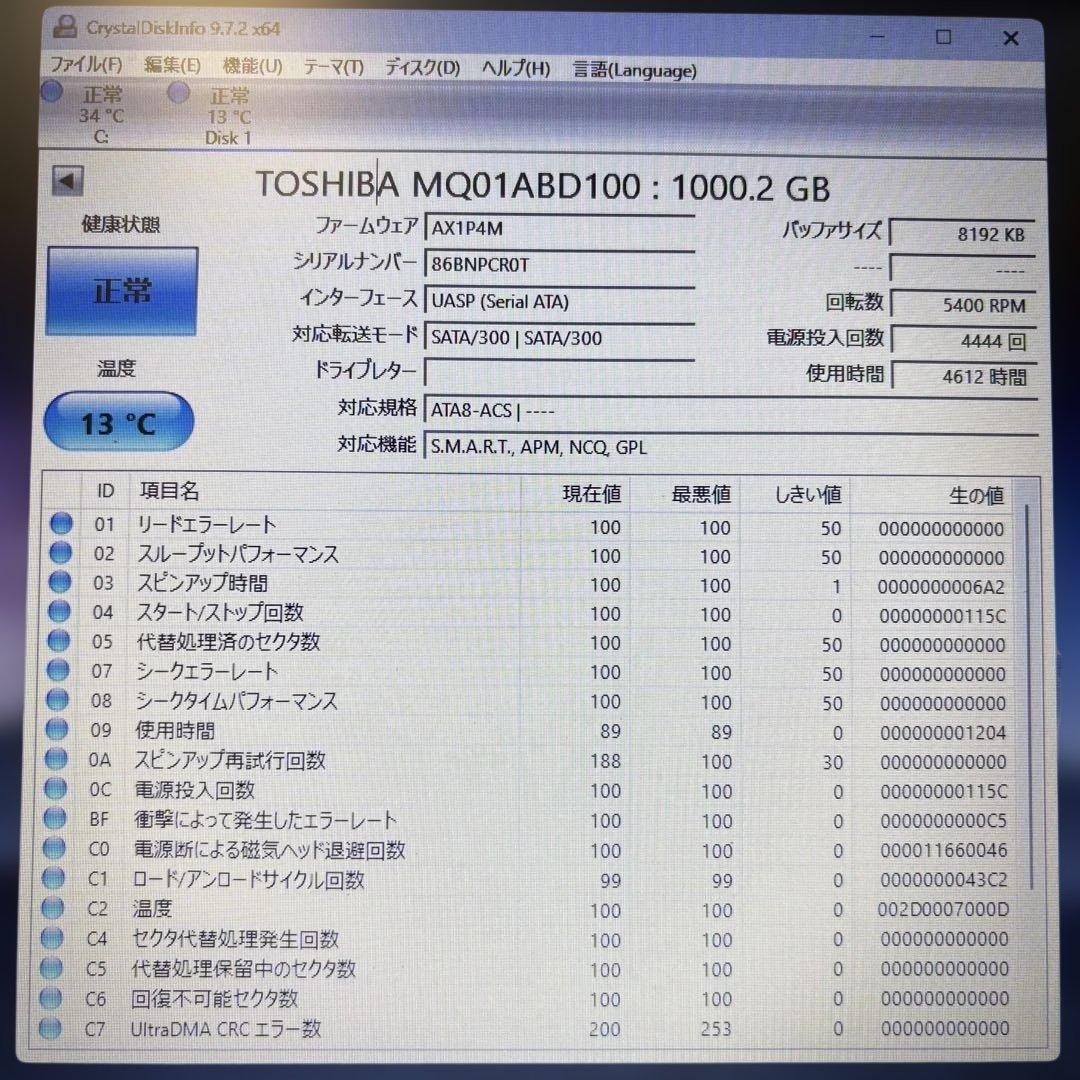Click the status icon for row 09 使用時間
This screenshot has height=1080, width=1080.
pos(56,729)
